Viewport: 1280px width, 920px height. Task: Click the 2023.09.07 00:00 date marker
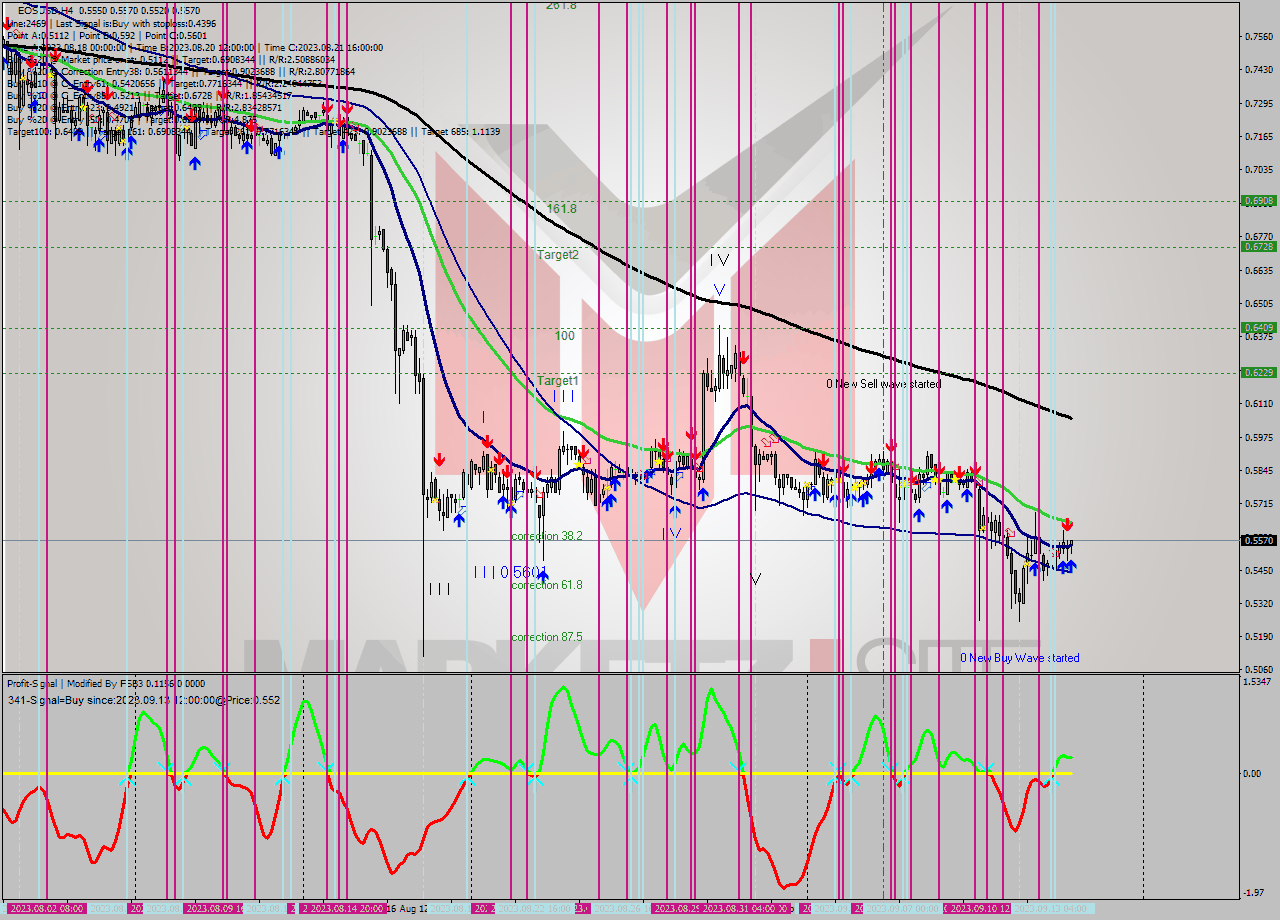[903, 908]
